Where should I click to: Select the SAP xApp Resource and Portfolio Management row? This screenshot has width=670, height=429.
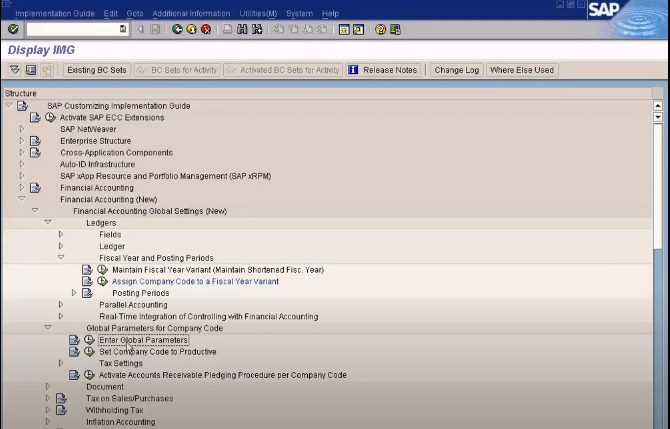click(x=166, y=176)
